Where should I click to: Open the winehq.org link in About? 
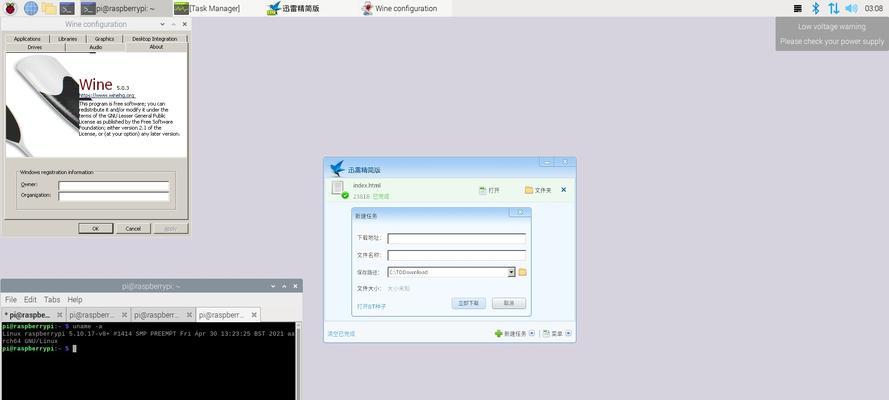107,96
